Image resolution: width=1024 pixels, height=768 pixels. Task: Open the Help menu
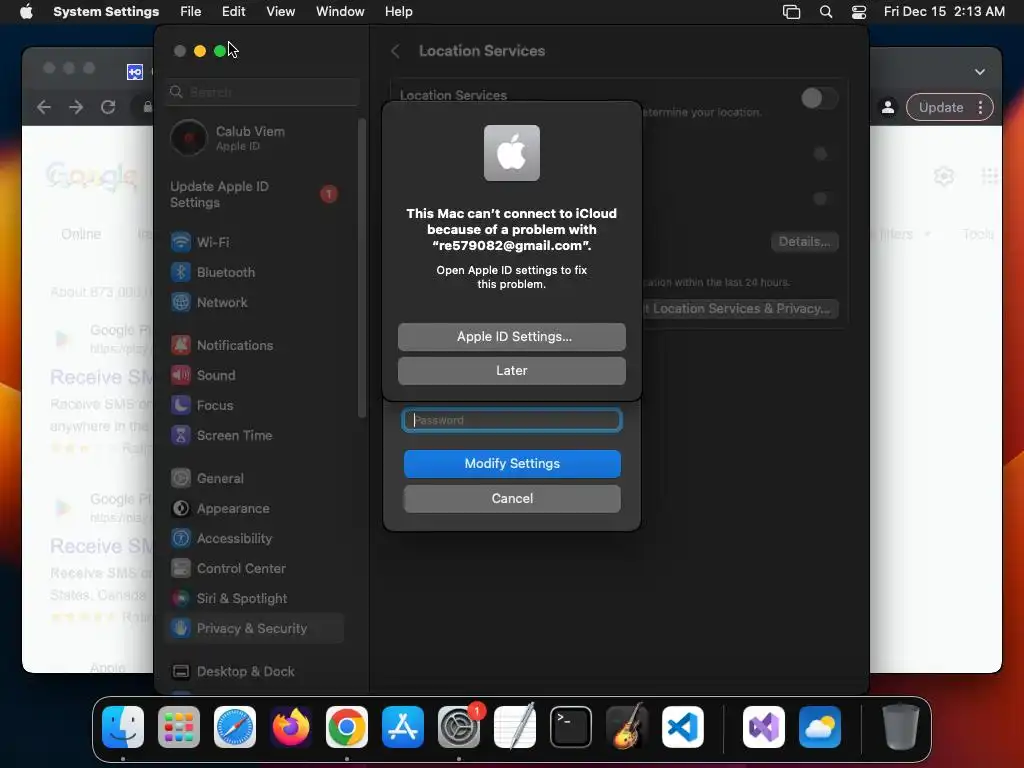point(398,12)
